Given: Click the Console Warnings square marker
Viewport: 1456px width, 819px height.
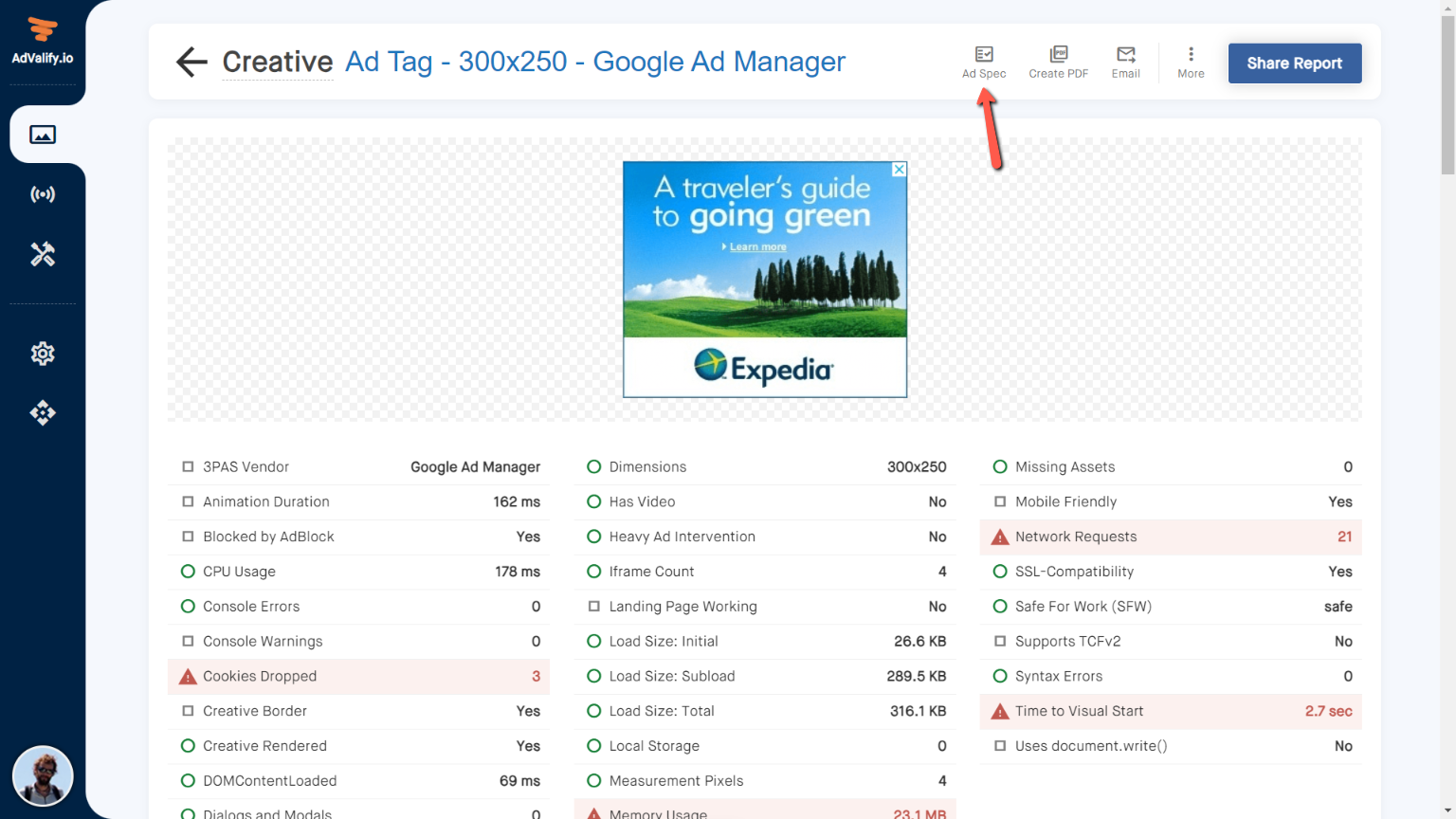Looking at the screenshot, I should [188, 642].
